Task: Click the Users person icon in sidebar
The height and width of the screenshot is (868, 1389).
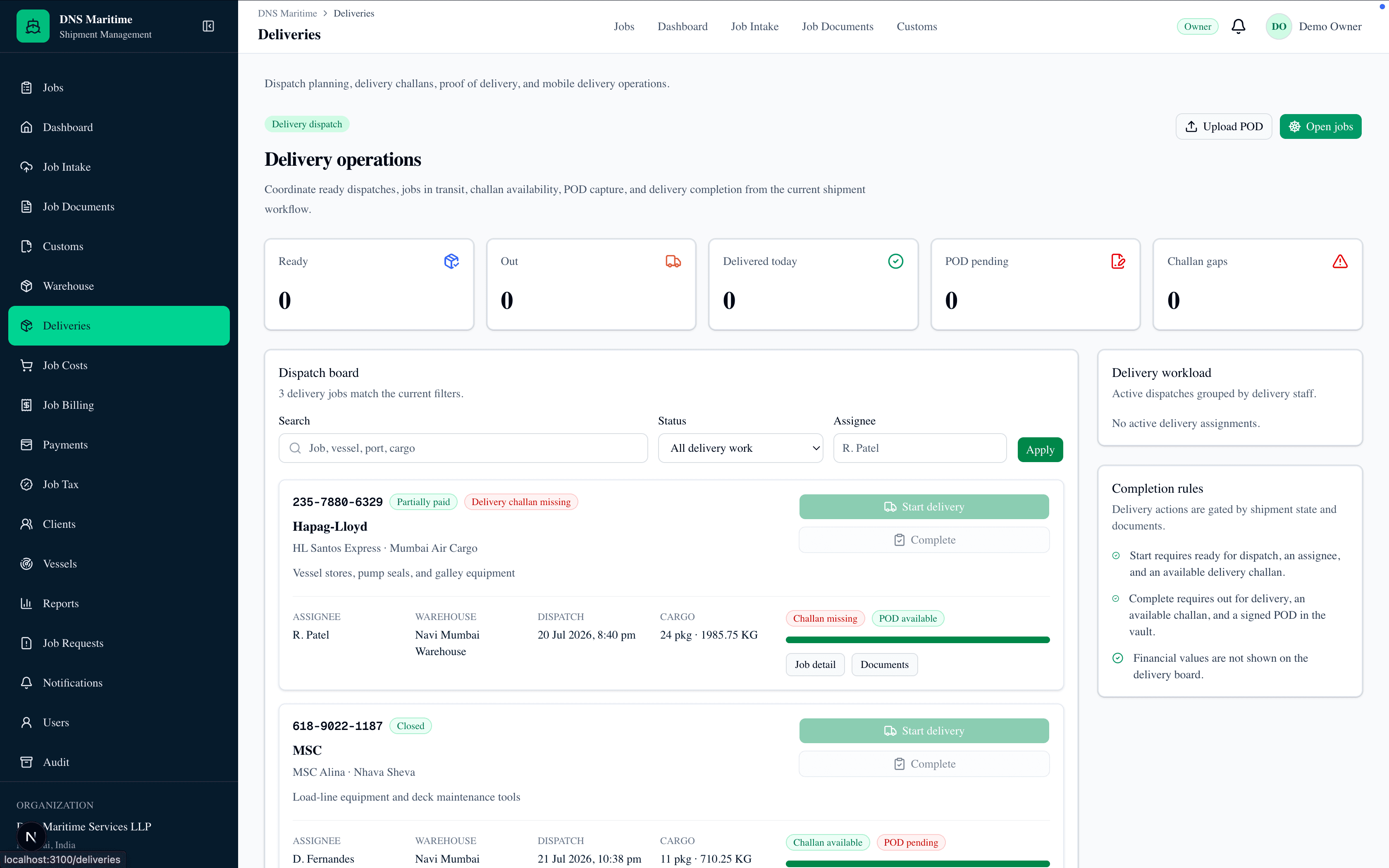Action: click(26, 722)
